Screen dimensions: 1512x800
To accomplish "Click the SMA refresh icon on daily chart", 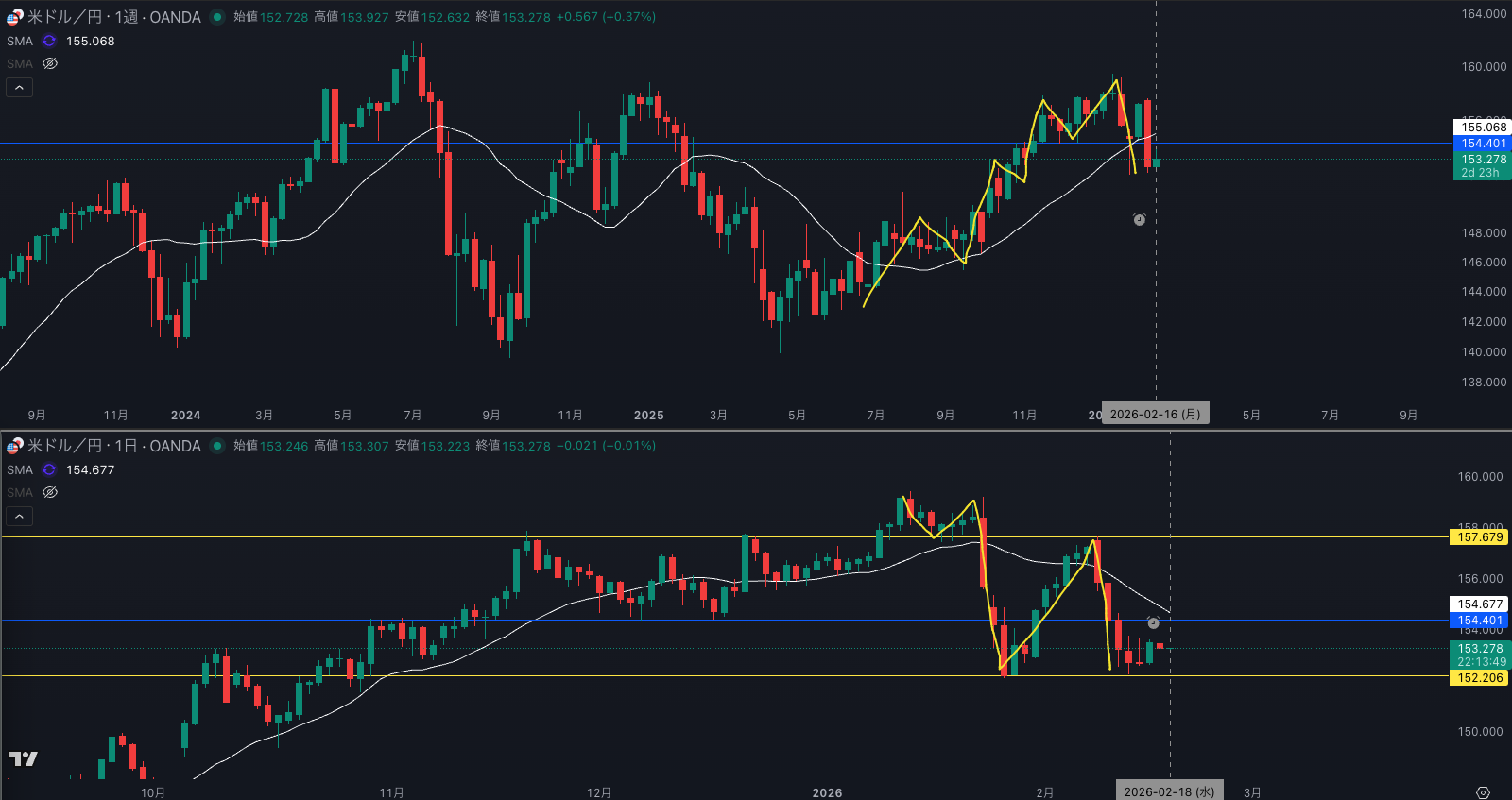I will [x=49, y=470].
